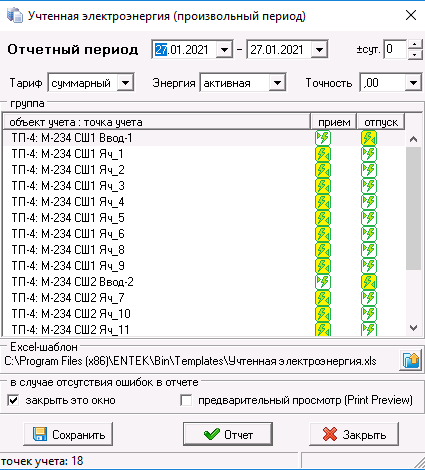Enable предварительный просмотр (Print Preview) checkbox
This screenshot has width=425, height=470.
186,400
